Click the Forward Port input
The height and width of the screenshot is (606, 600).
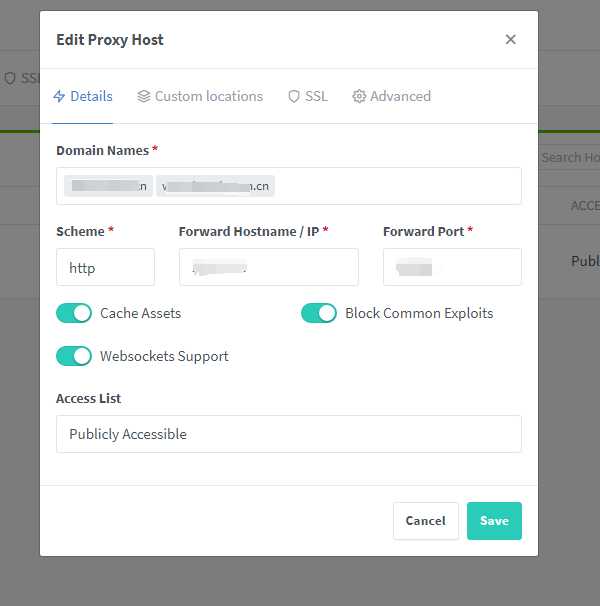click(452, 267)
